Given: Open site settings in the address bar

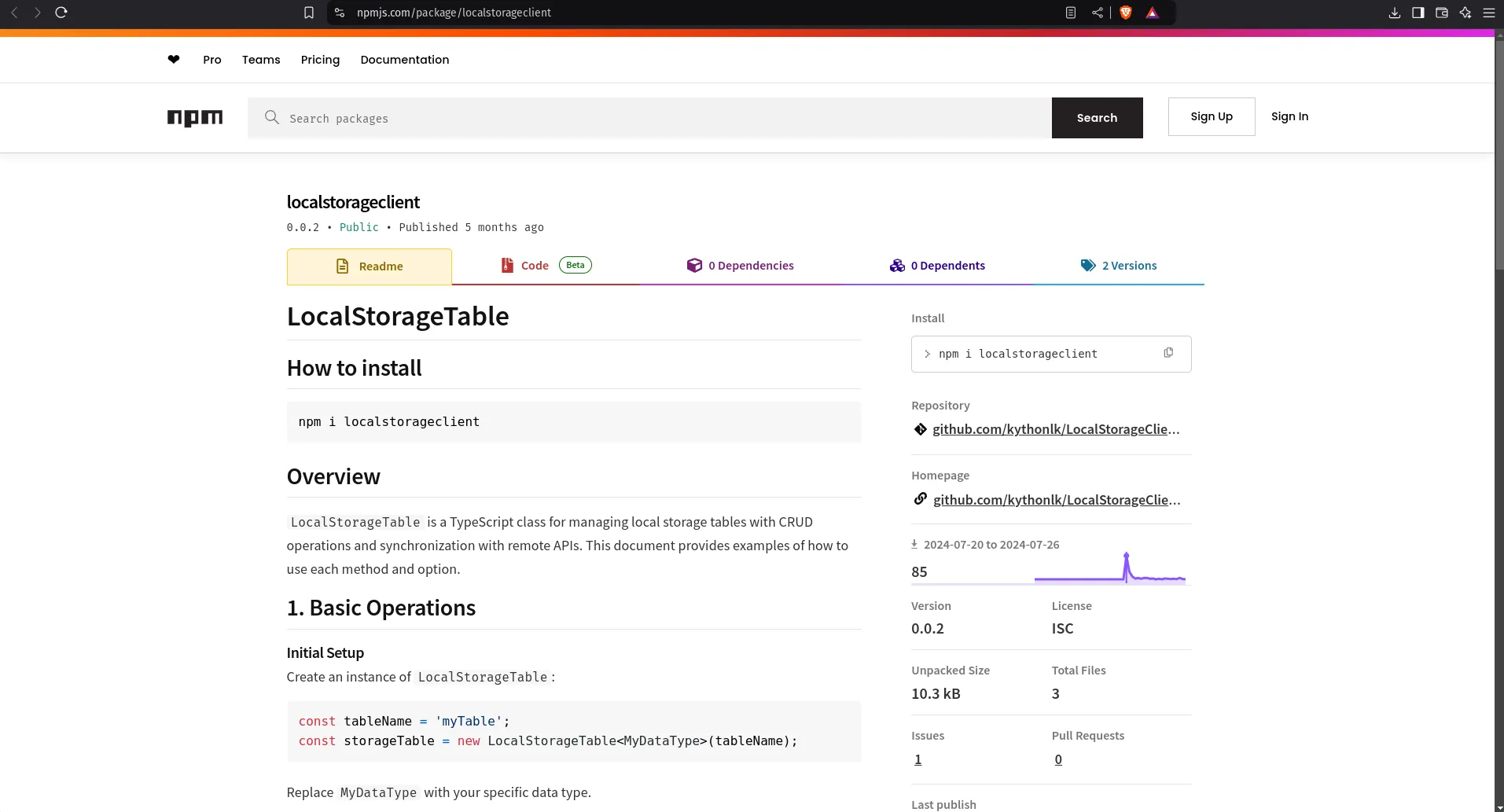Looking at the screenshot, I should pyautogui.click(x=339, y=13).
